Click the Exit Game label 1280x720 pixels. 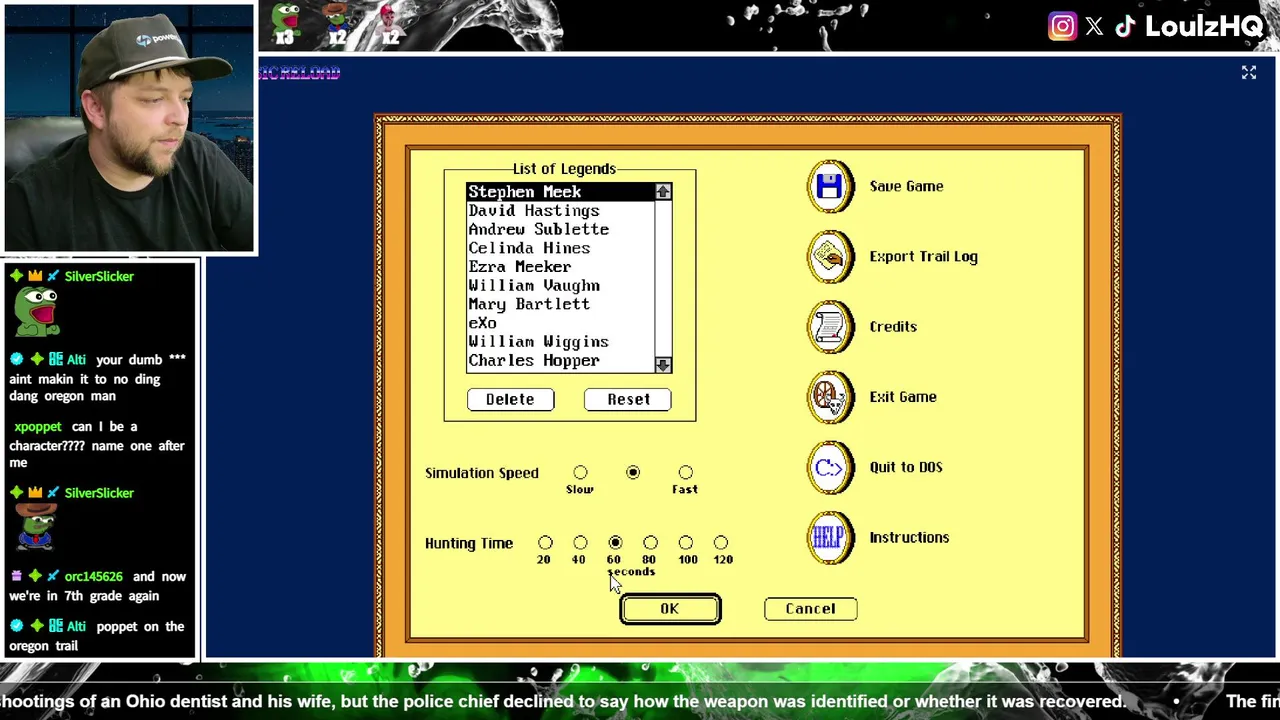click(903, 396)
